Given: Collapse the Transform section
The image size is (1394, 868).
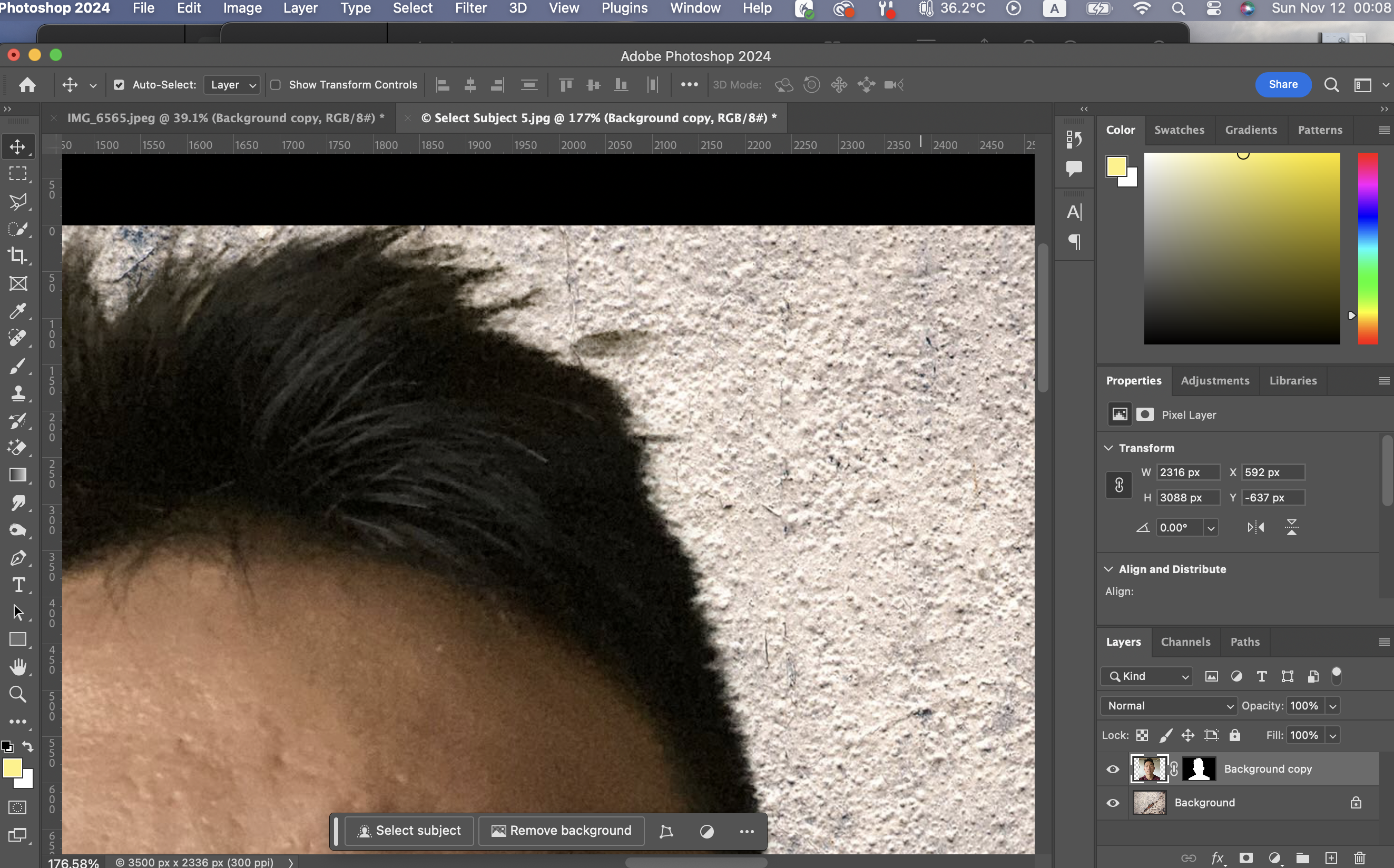Looking at the screenshot, I should click(x=1108, y=448).
